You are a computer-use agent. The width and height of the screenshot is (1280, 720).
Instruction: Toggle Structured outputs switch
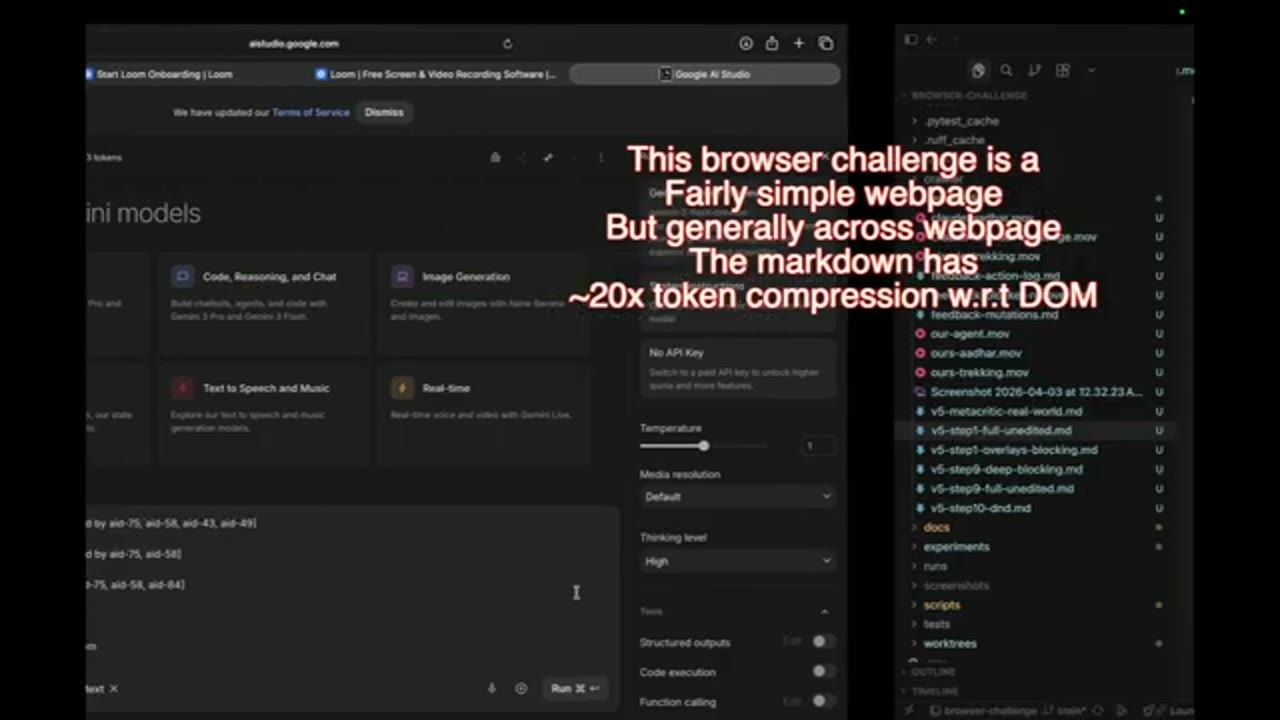822,641
